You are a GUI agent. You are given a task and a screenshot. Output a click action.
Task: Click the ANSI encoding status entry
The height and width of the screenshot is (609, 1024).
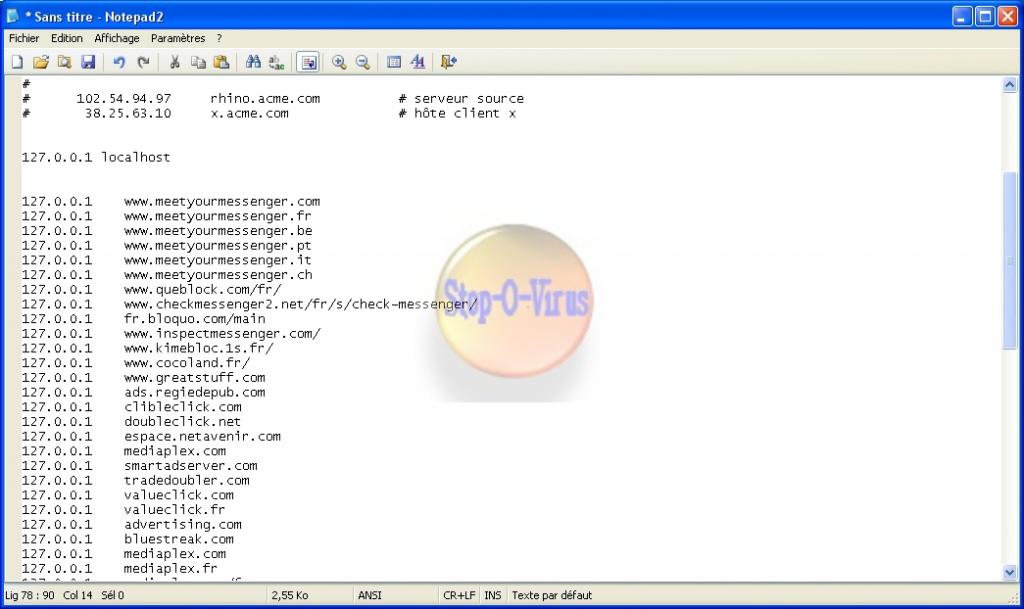click(x=370, y=595)
